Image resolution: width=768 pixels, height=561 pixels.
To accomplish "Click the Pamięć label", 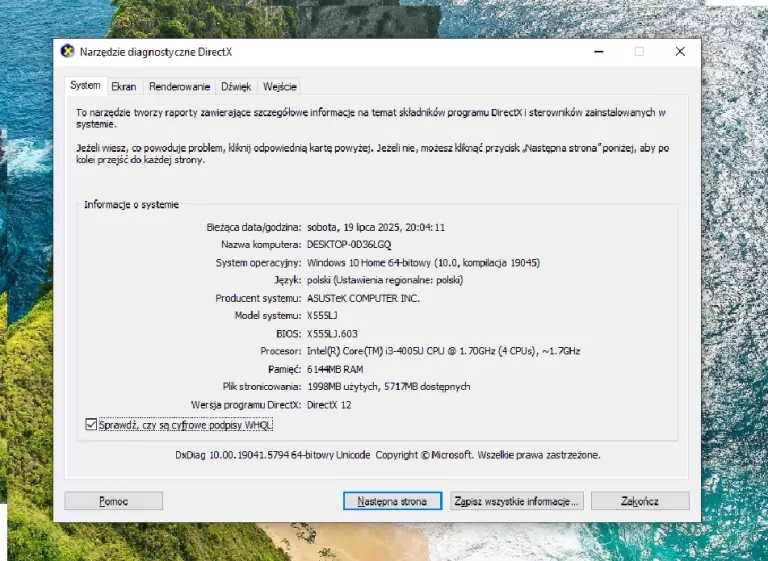I will tap(285, 369).
